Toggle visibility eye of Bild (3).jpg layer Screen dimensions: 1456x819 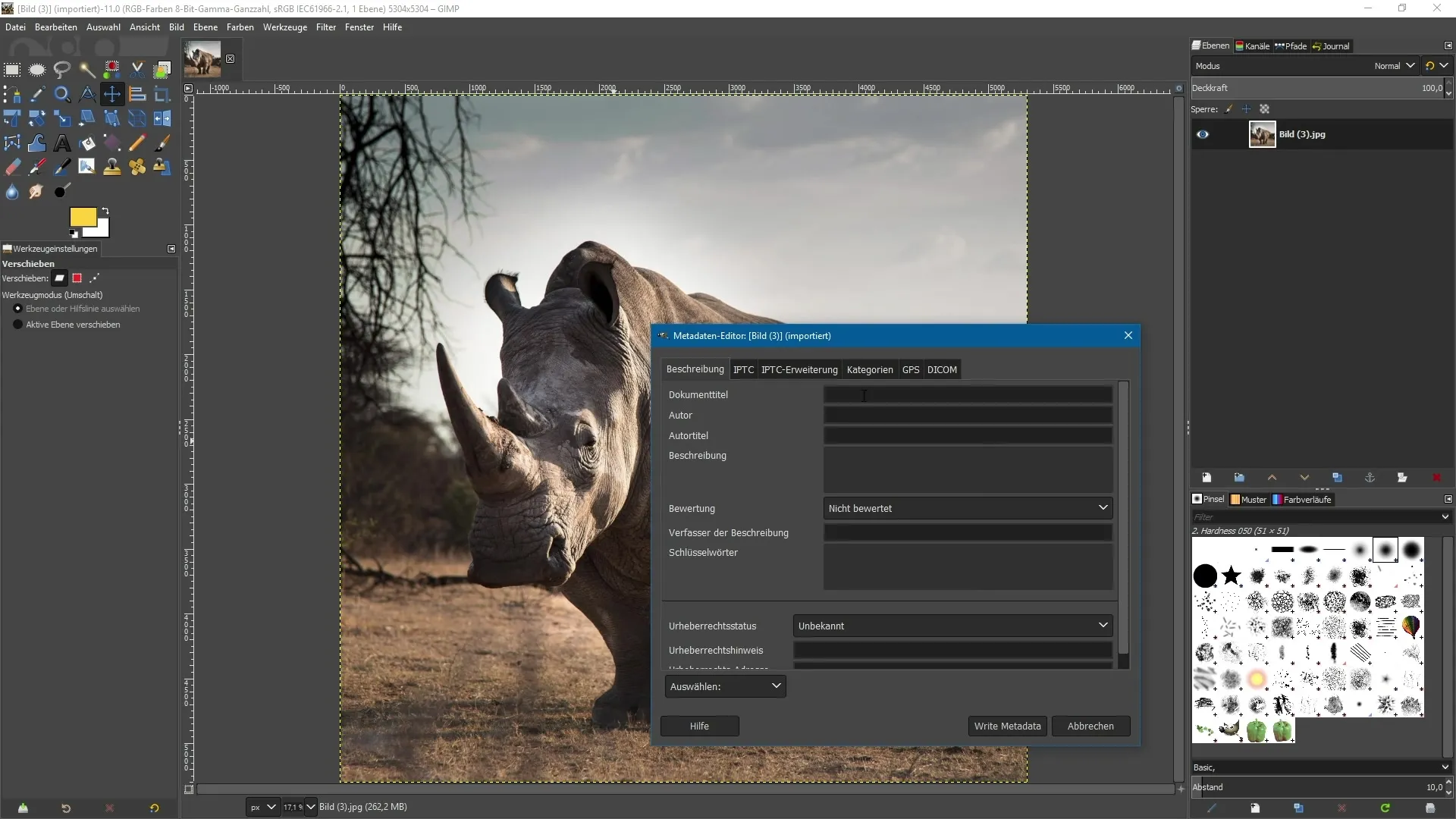(1203, 135)
